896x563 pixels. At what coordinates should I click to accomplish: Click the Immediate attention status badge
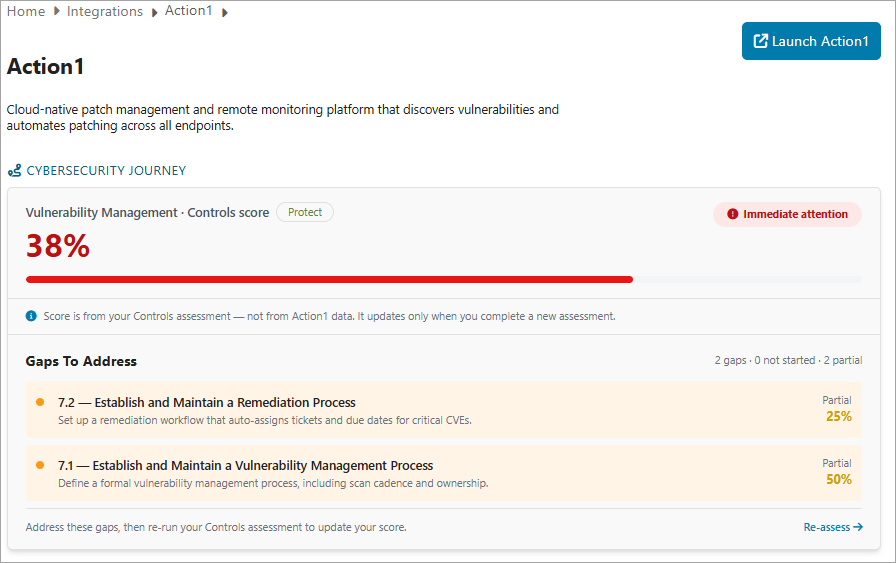coord(787,214)
